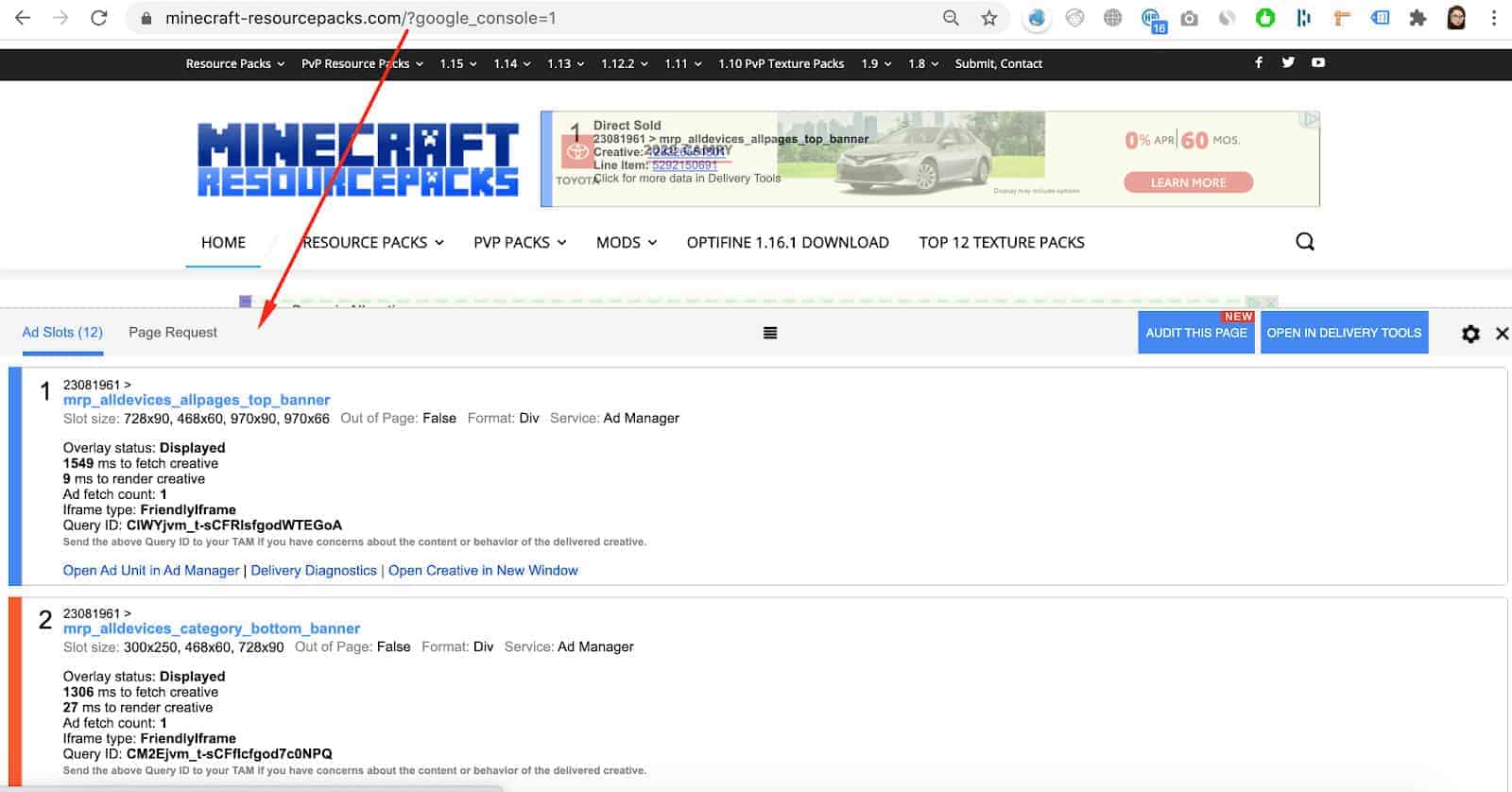This screenshot has width=1512, height=792.
Task: Expand PvP Resource Packs top-bar dropdown
Action: [x=363, y=63]
